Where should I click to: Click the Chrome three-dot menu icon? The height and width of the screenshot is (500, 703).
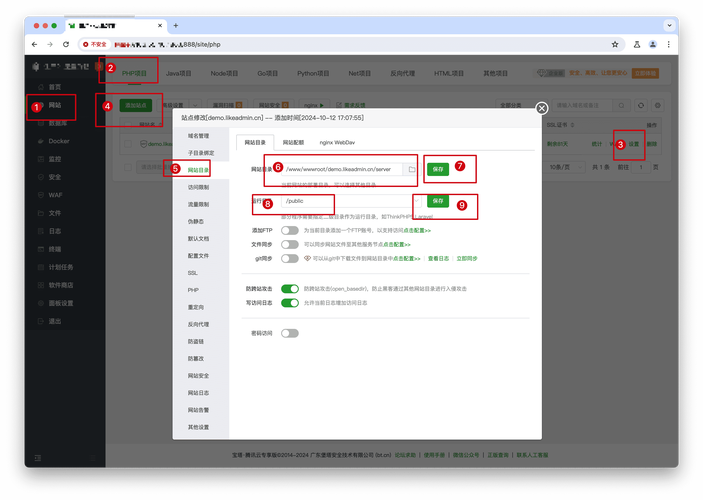click(669, 45)
